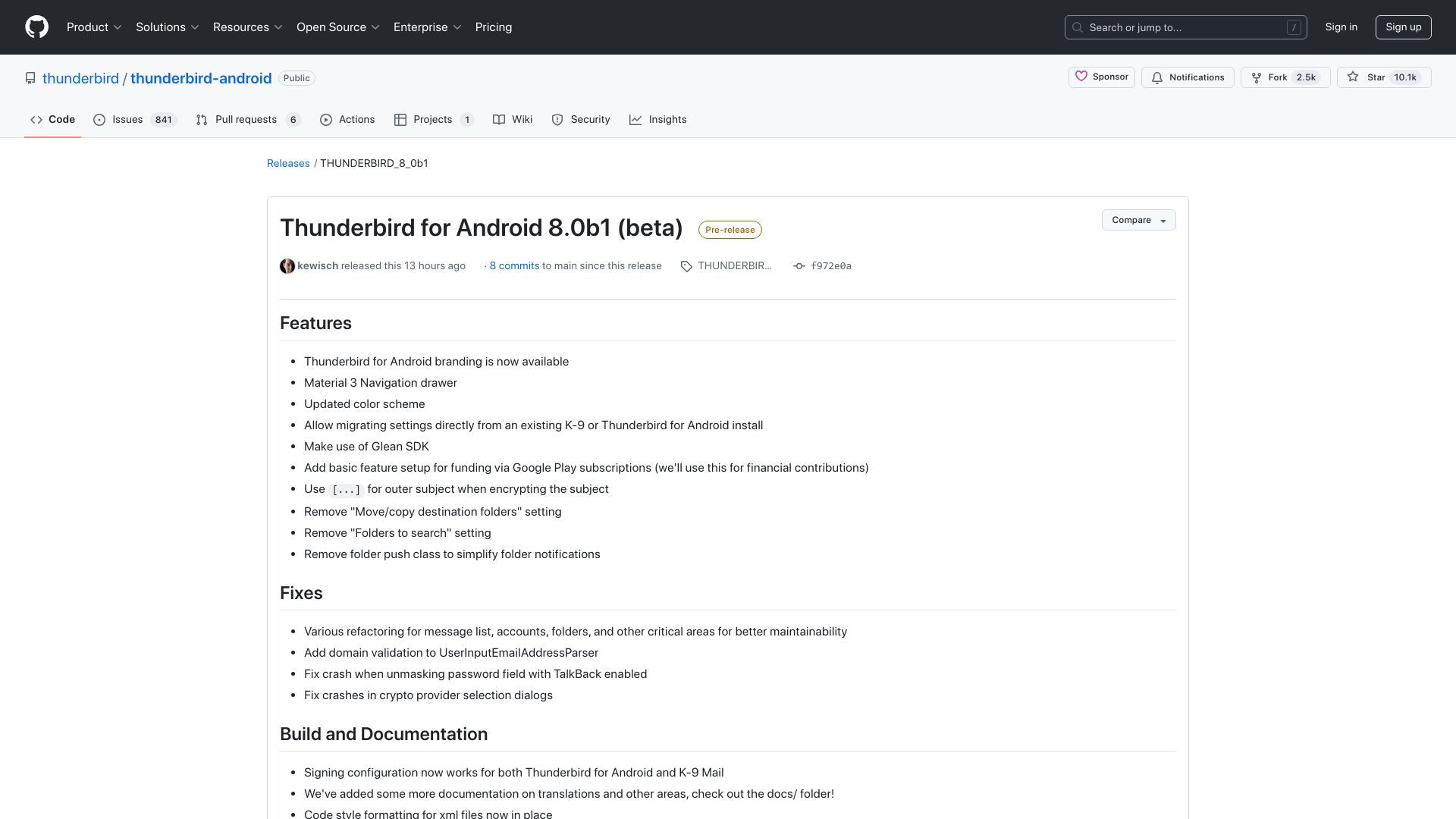The image size is (1456, 819).
Task: Expand the Solutions menu
Action: [x=168, y=27]
